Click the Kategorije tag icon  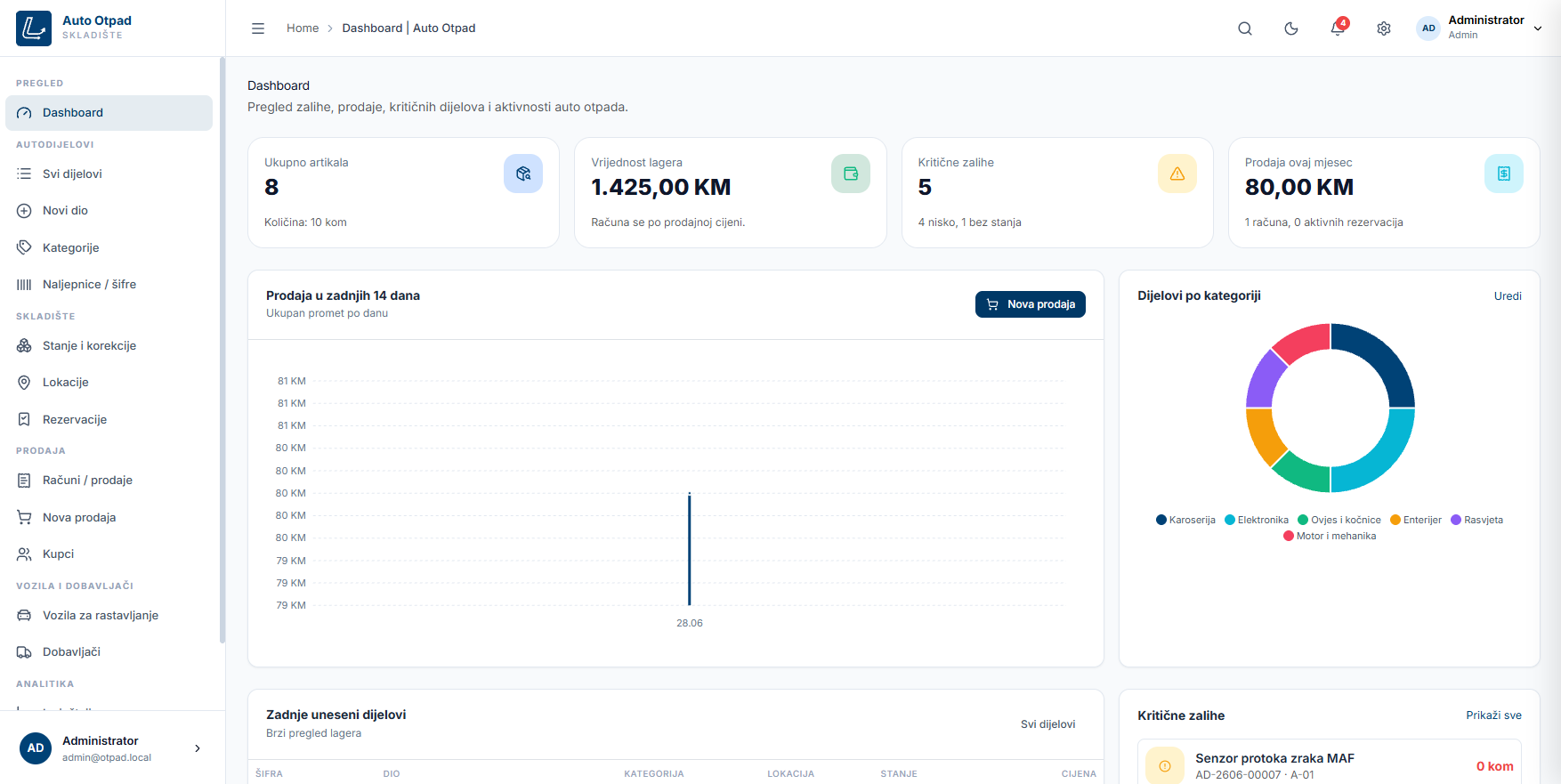point(24,248)
